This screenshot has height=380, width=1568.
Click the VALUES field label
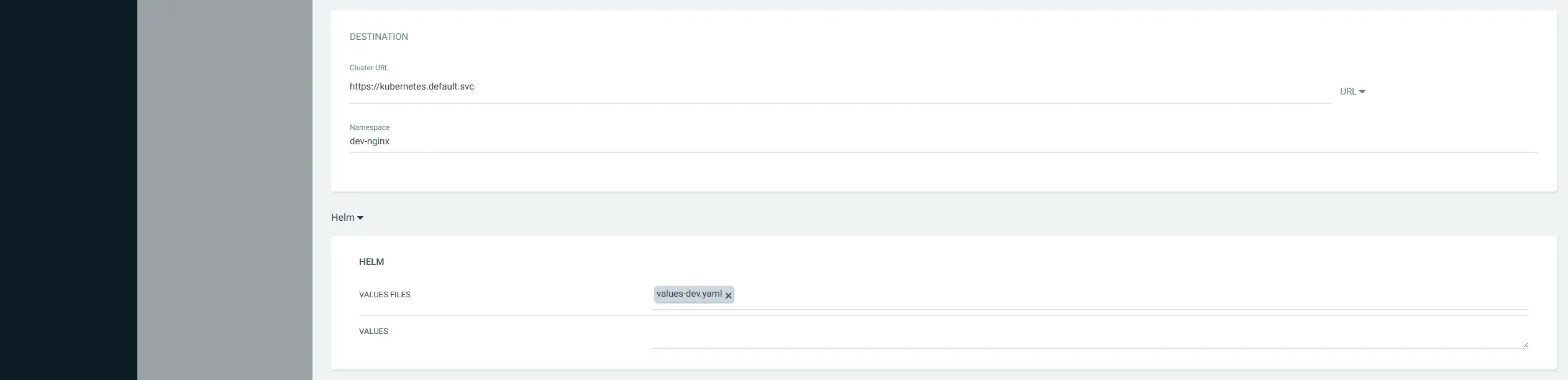[374, 331]
